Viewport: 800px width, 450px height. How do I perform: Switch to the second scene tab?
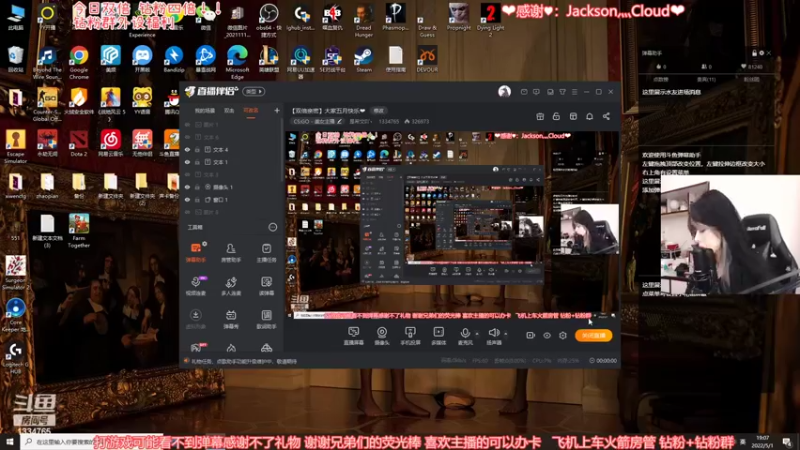[229, 111]
